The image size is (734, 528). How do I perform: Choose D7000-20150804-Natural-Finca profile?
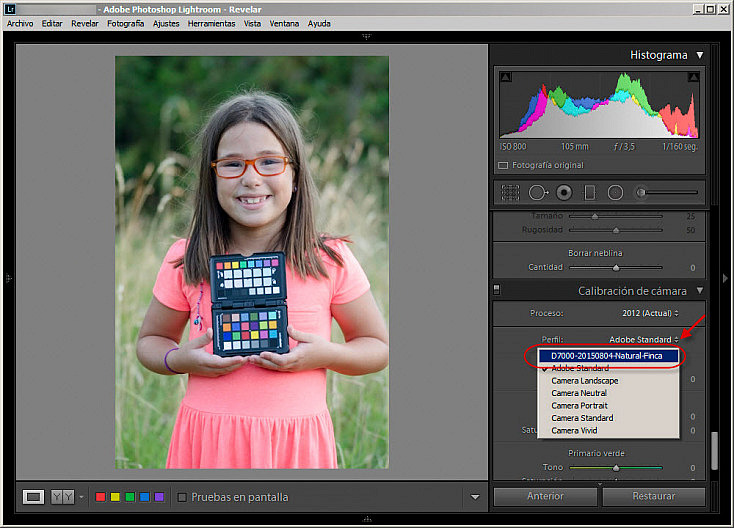608,356
